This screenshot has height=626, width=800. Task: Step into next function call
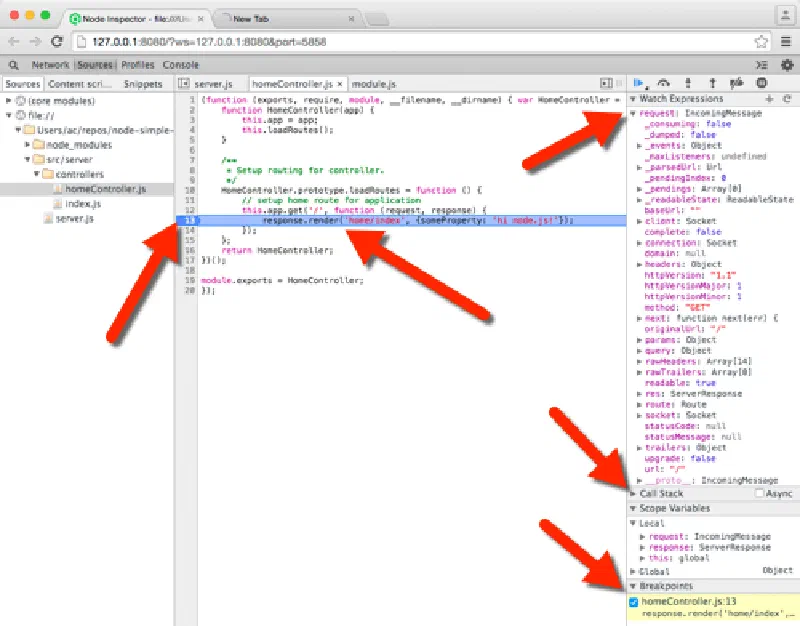click(x=688, y=83)
